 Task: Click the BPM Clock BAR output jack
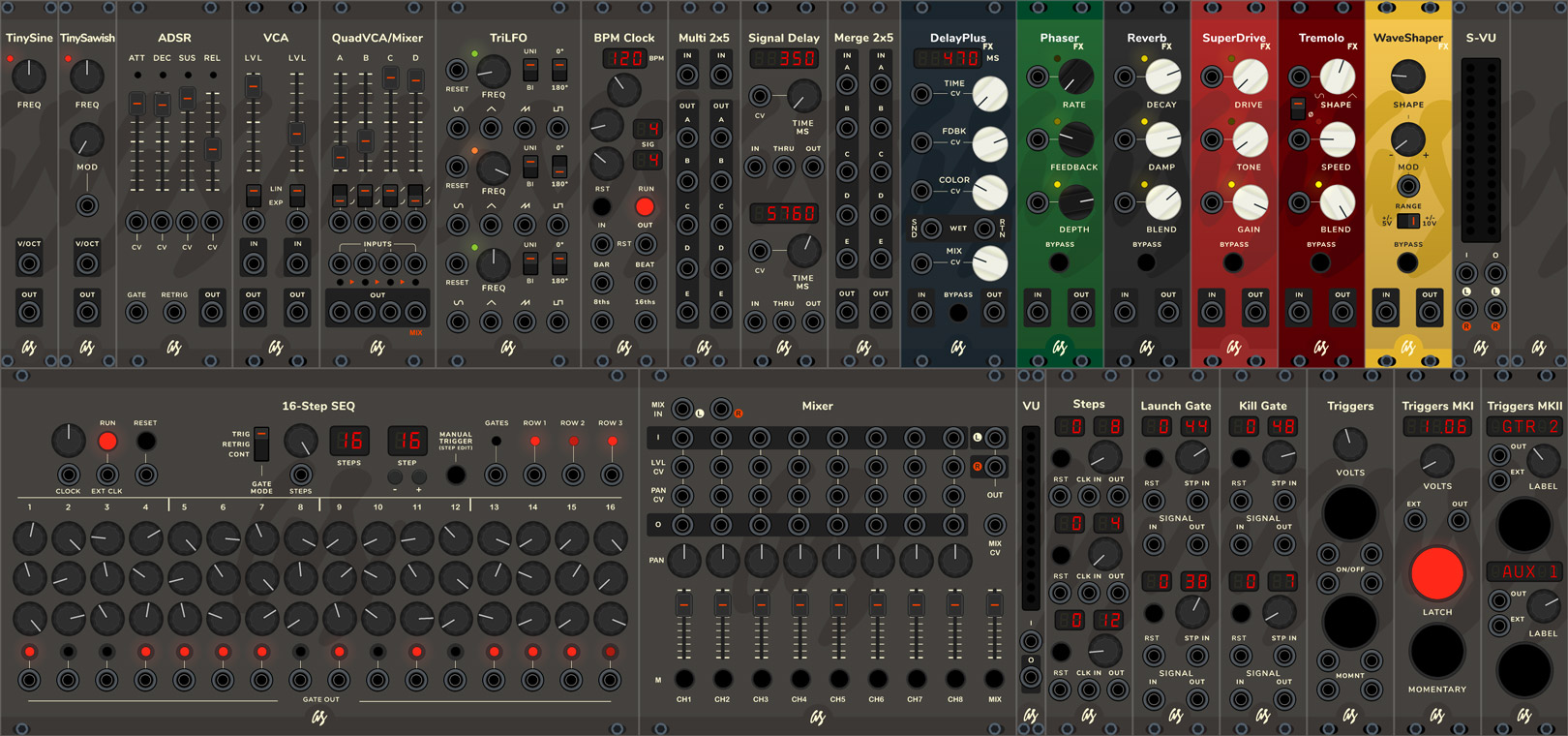(x=602, y=283)
